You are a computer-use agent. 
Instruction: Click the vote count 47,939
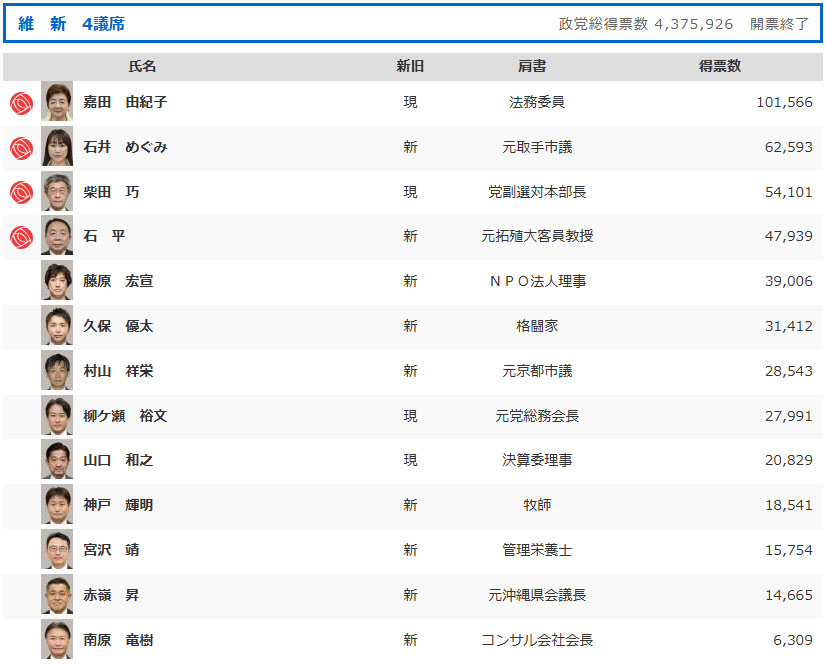pos(789,236)
